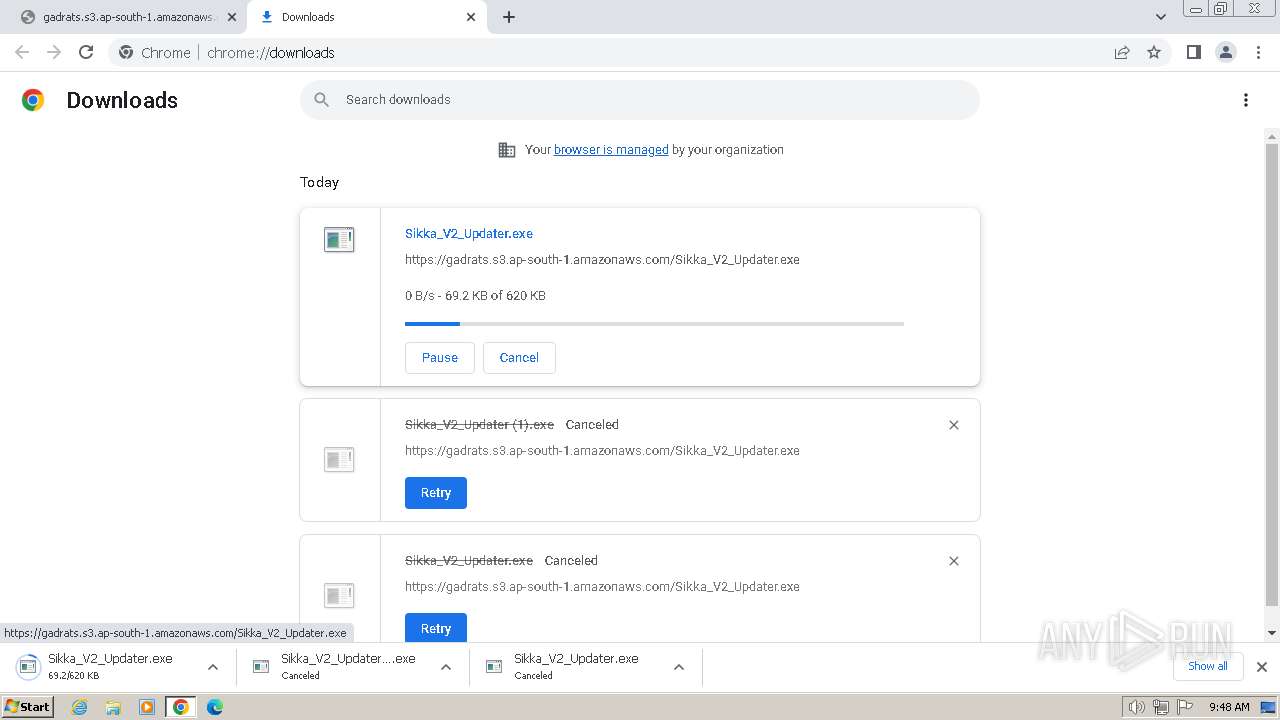1280x720 pixels.
Task: Switch to the gadrats.s3.ap-south-1 tab
Action: 128,17
